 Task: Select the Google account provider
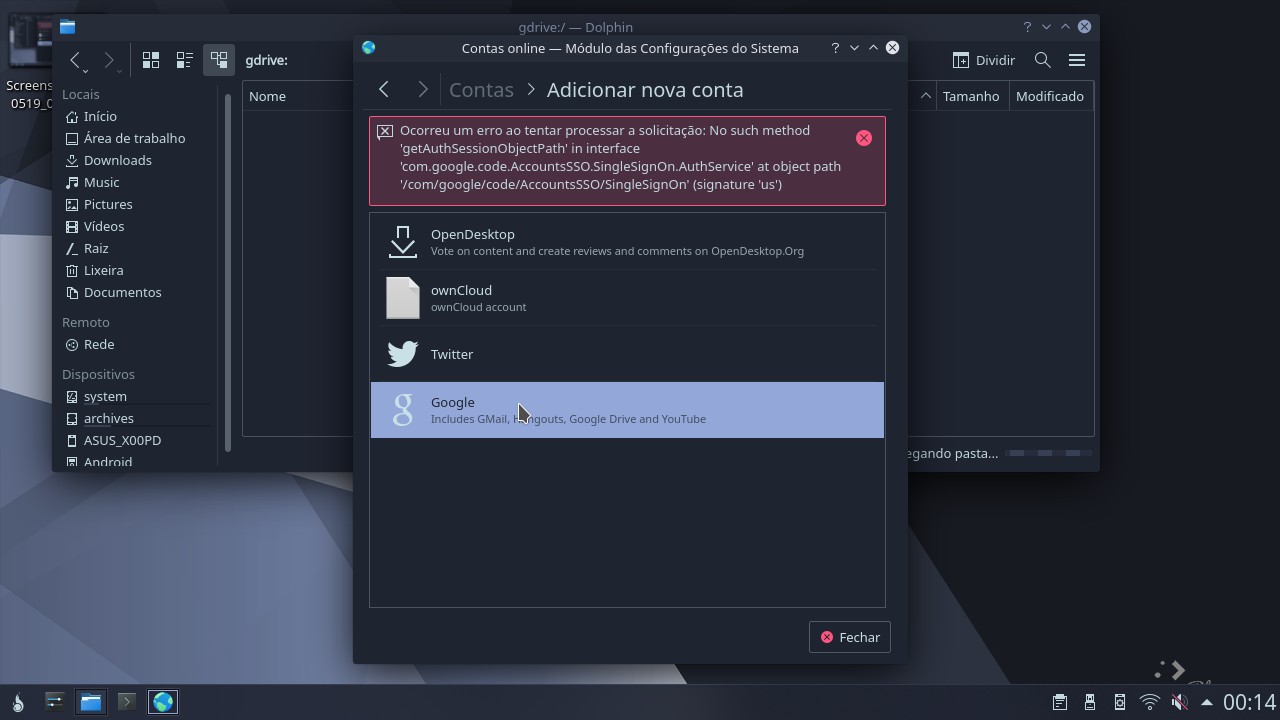click(627, 410)
